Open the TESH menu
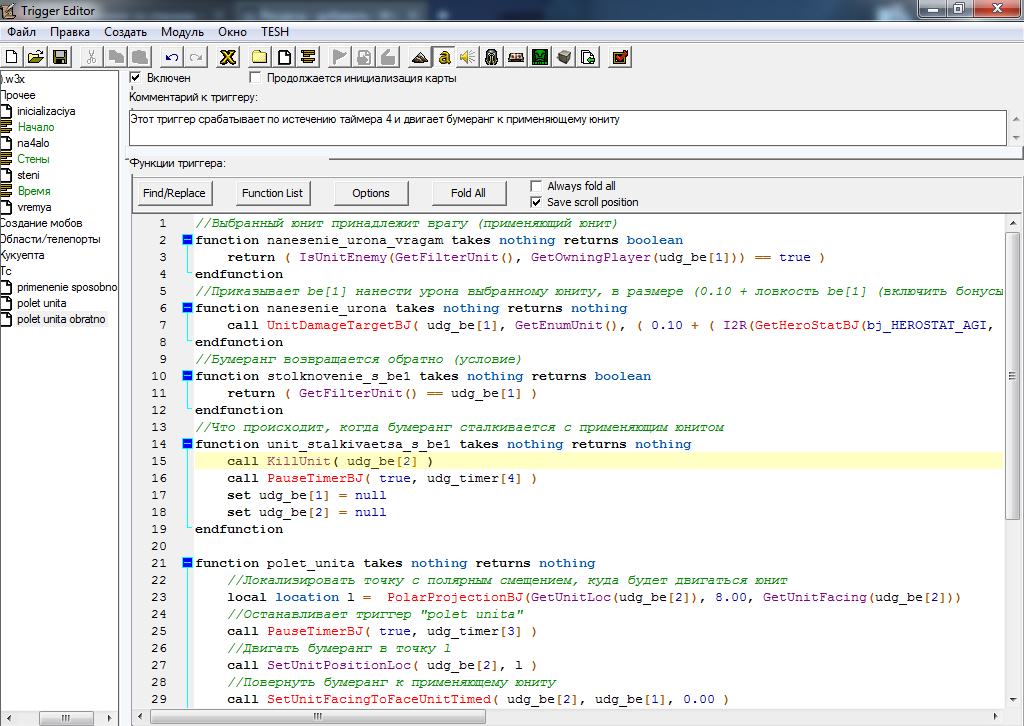 pos(275,32)
